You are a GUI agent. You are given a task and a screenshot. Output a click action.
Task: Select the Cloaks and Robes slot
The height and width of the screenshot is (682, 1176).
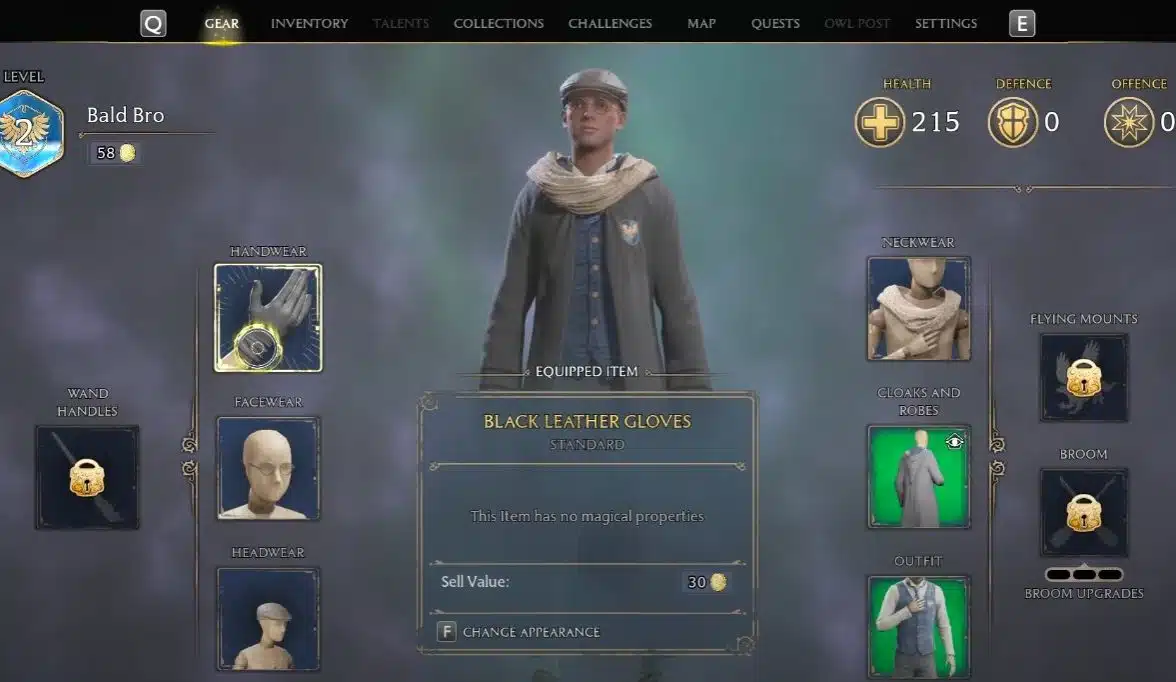pyautogui.click(x=919, y=476)
